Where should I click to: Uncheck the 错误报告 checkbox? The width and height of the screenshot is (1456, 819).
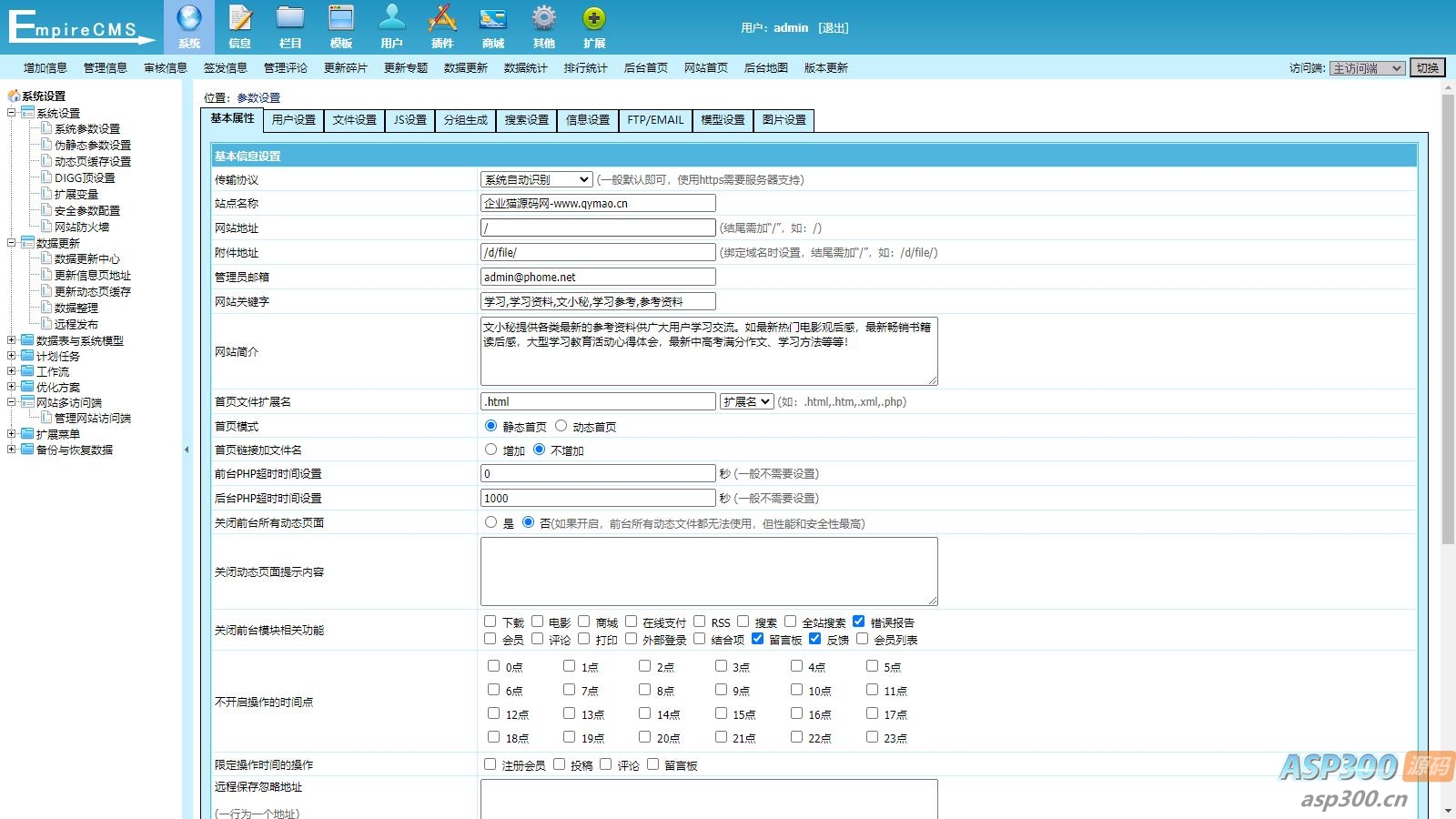point(858,622)
